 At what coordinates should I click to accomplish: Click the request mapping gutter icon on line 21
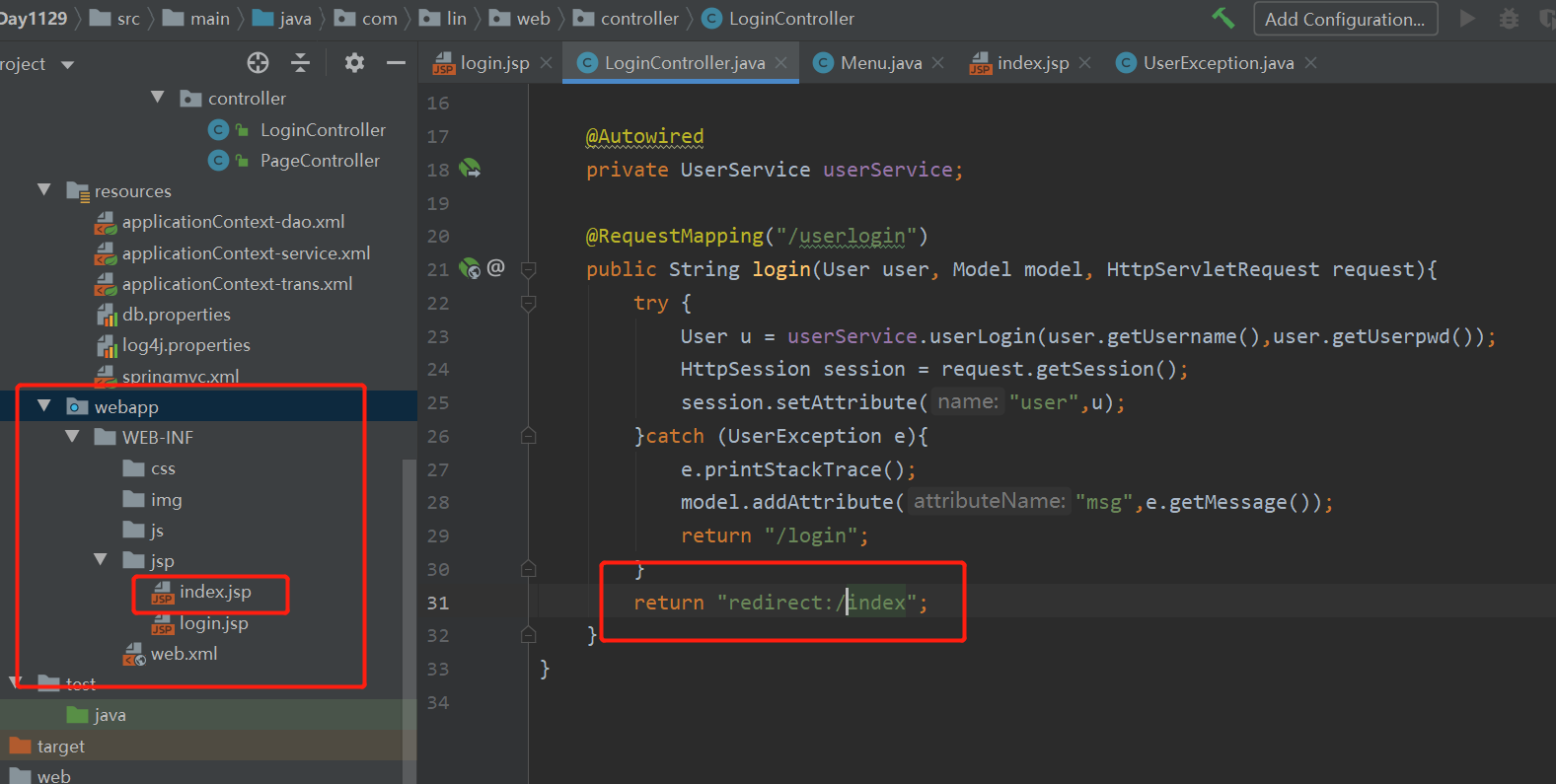471,268
